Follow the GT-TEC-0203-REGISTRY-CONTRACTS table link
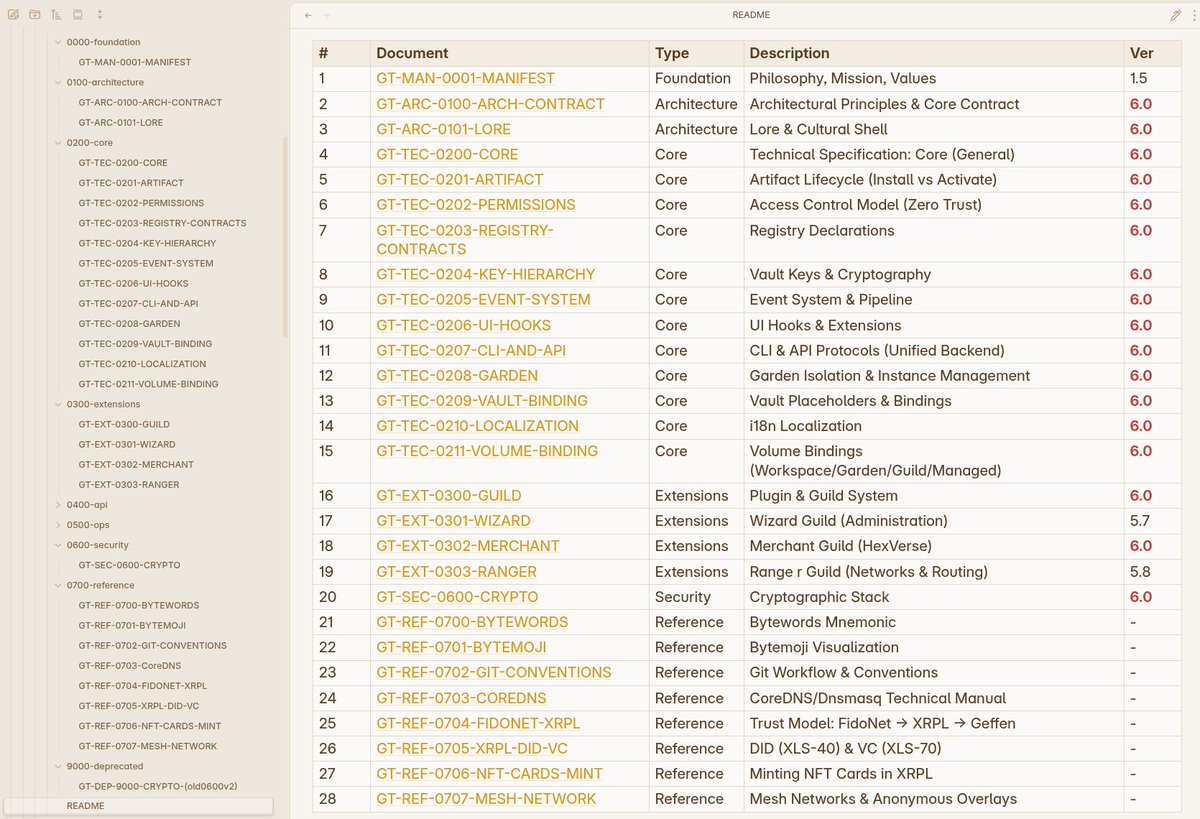Image resolution: width=1200 pixels, height=819 pixels. point(465,240)
